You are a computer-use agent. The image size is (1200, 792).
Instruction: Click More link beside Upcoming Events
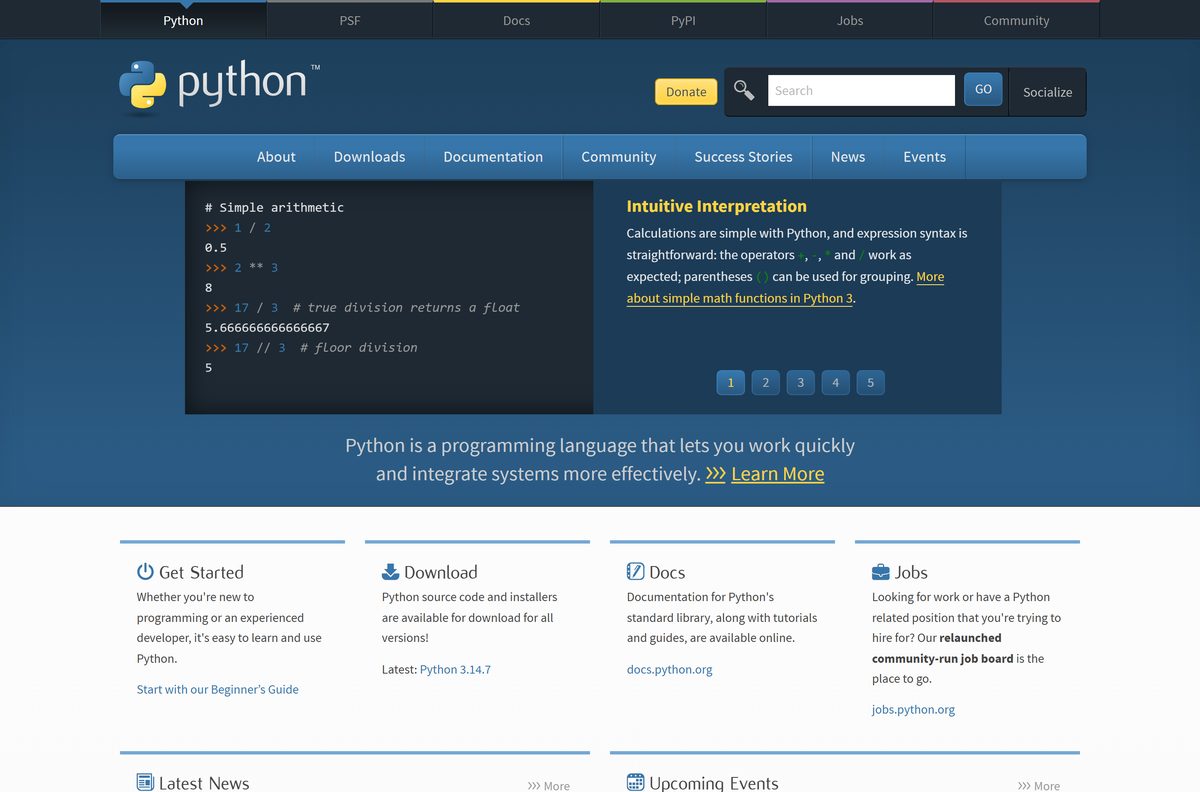[x=1039, y=786]
